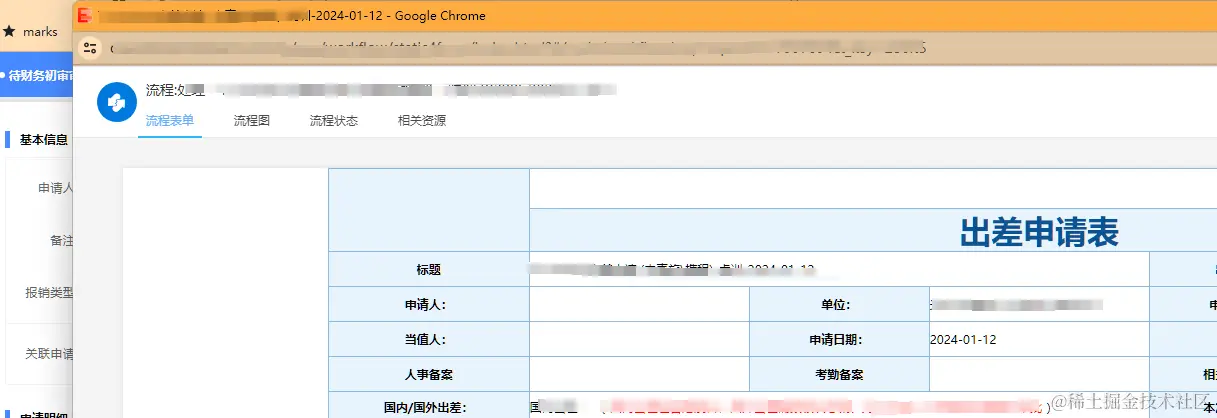Click the bookmarks star icon in background window
1217x418 pixels.
(x=9, y=32)
